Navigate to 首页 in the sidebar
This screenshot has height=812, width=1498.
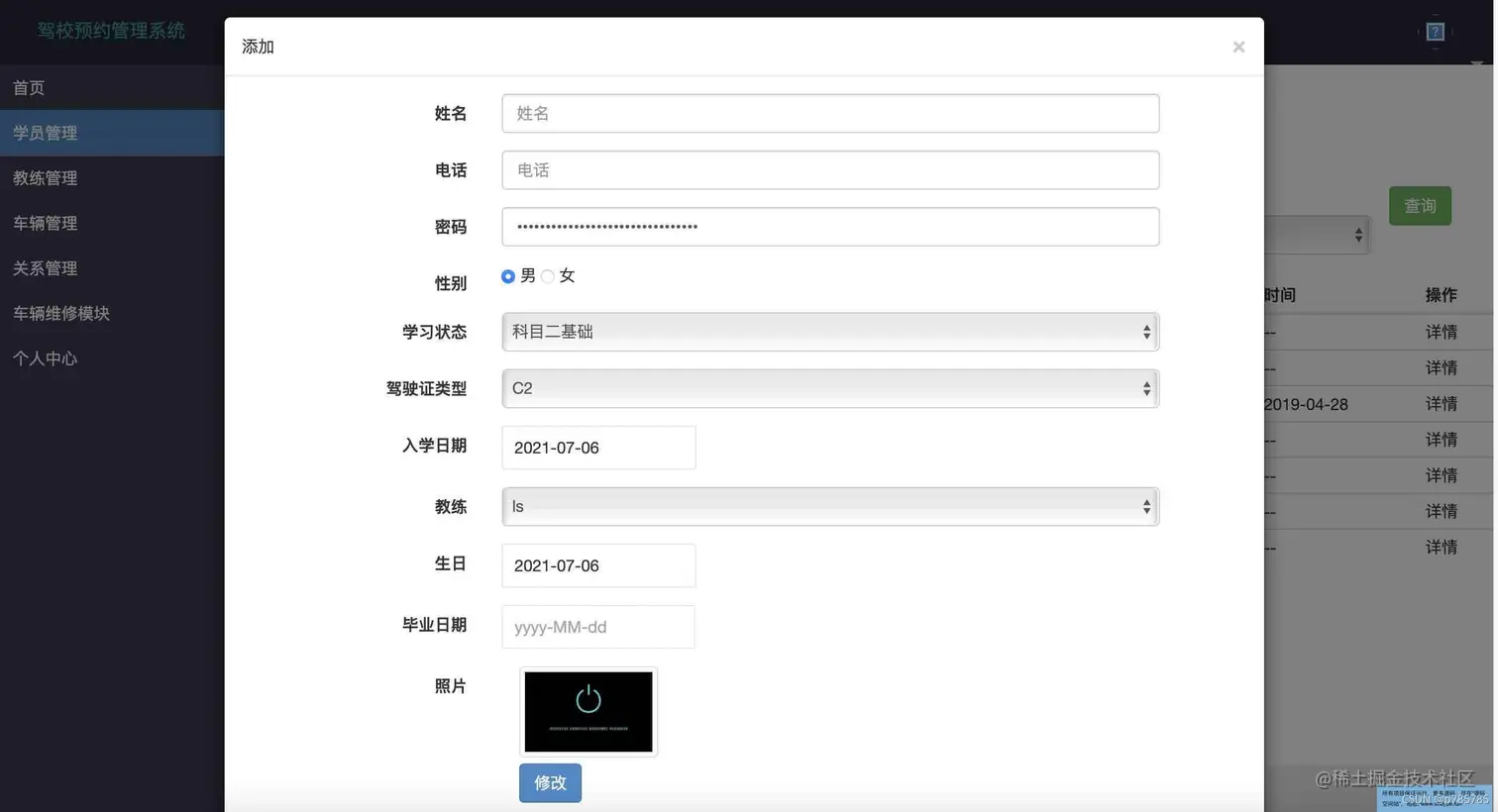click(28, 87)
